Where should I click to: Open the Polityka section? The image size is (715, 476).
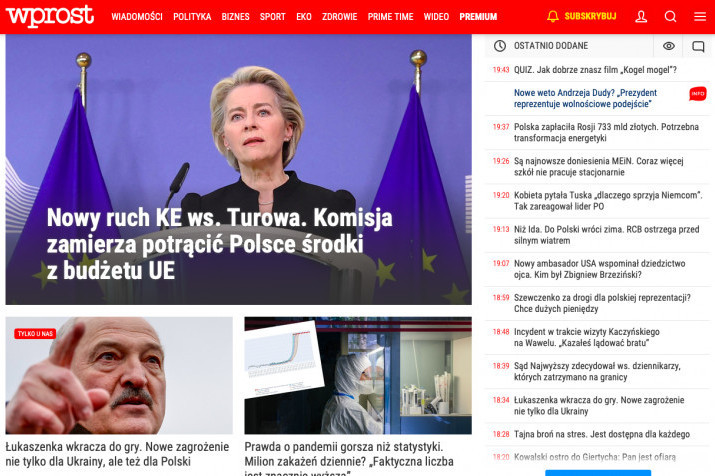click(192, 17)
